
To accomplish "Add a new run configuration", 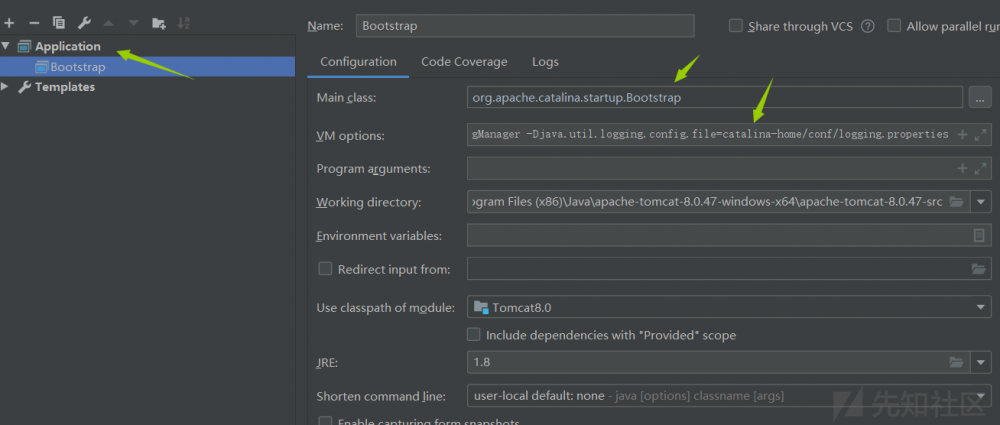I will tap(9, 22).
